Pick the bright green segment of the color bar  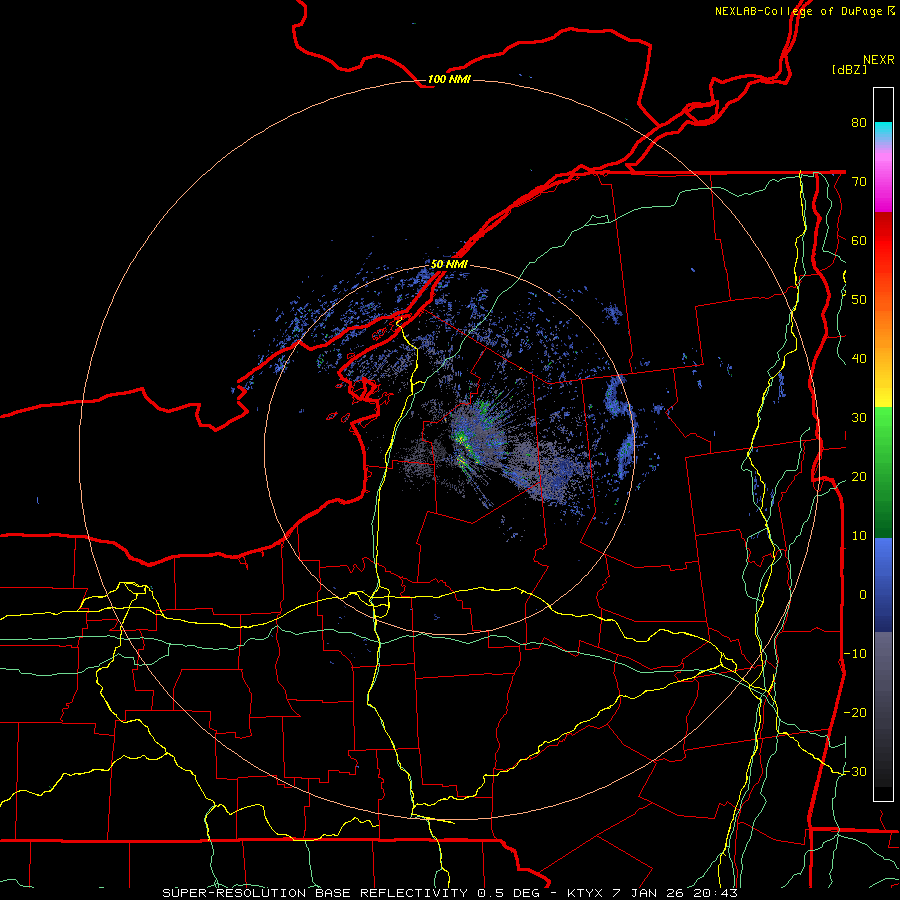(x=883, y=430)
